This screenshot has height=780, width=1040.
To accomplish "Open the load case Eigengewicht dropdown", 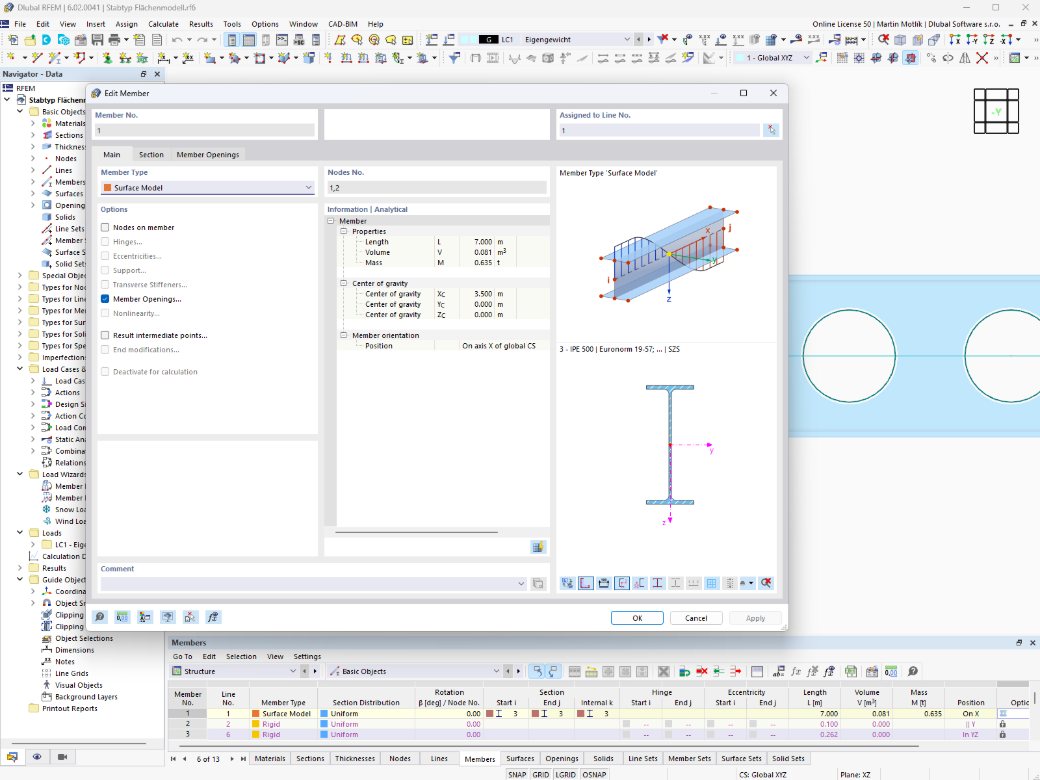I will (x=626, y=40).
